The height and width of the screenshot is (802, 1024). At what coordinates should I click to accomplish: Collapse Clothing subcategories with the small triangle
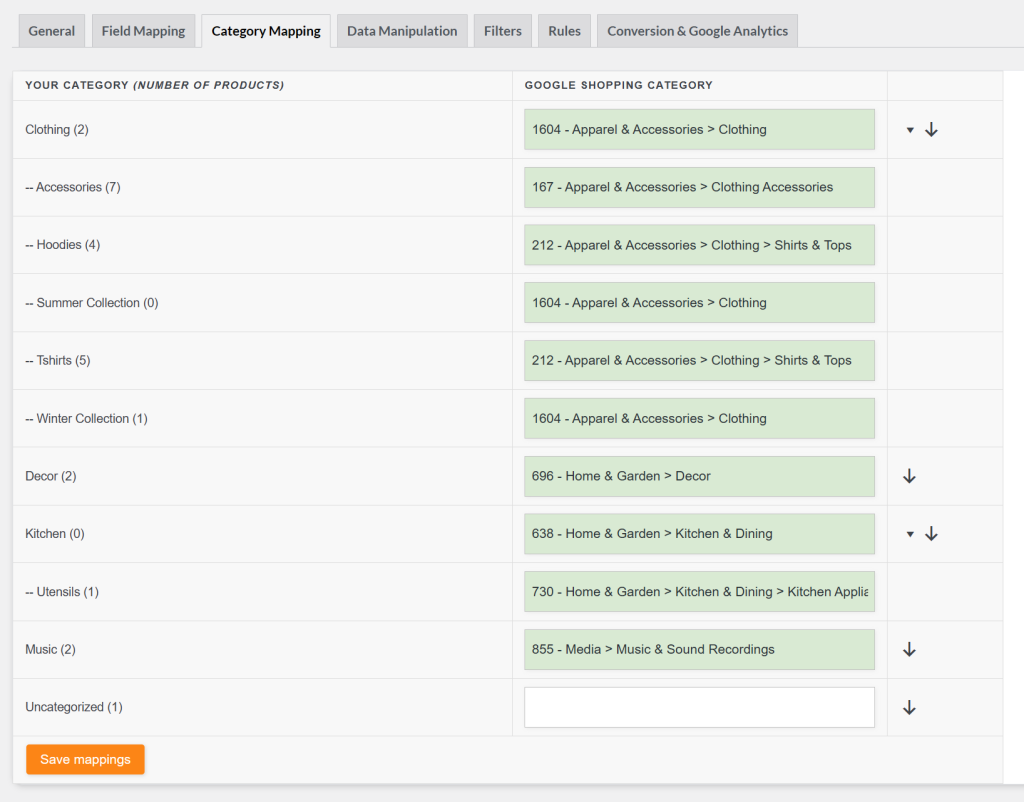point(910,130)
